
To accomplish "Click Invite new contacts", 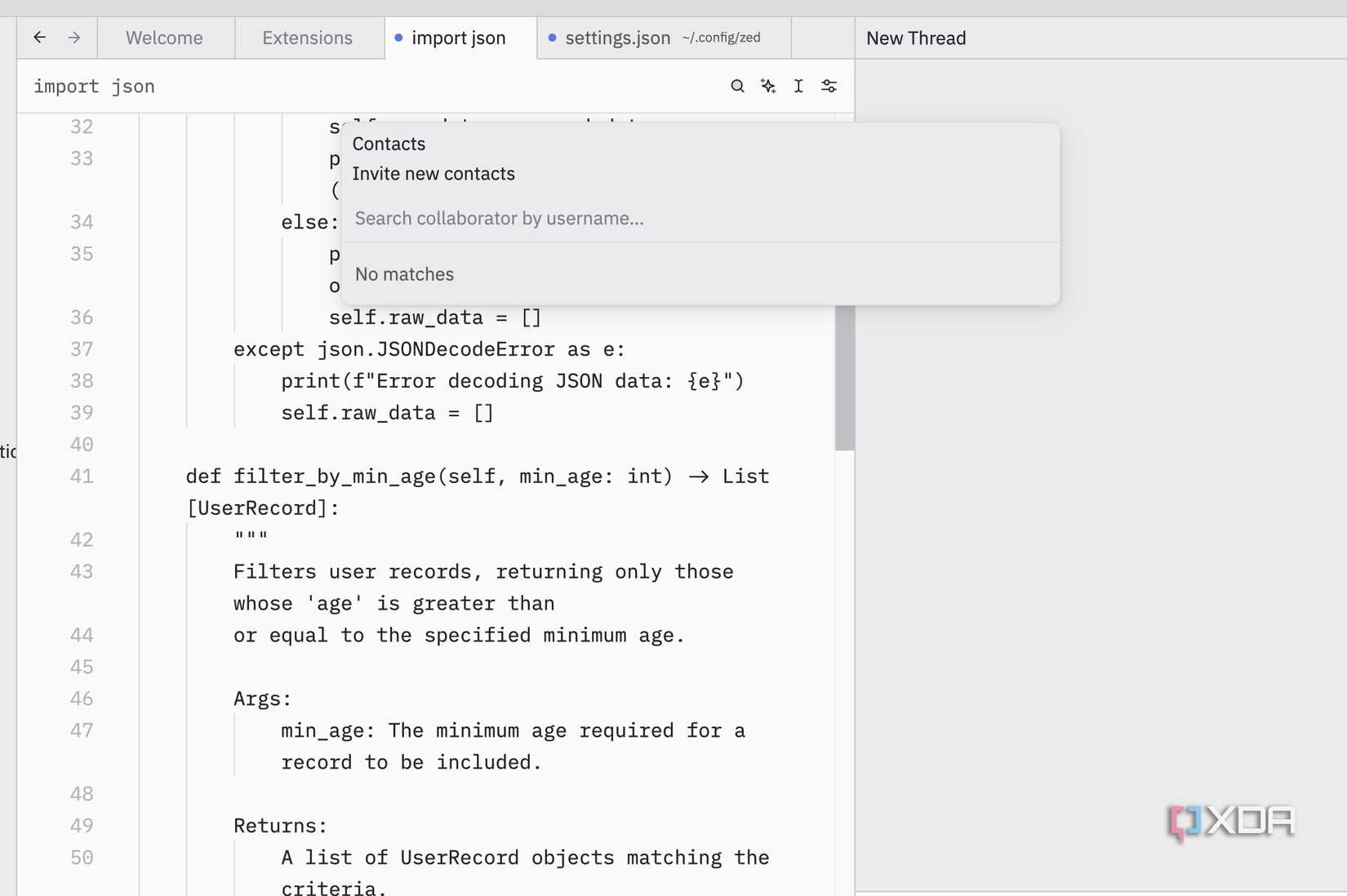I will 433,173.
